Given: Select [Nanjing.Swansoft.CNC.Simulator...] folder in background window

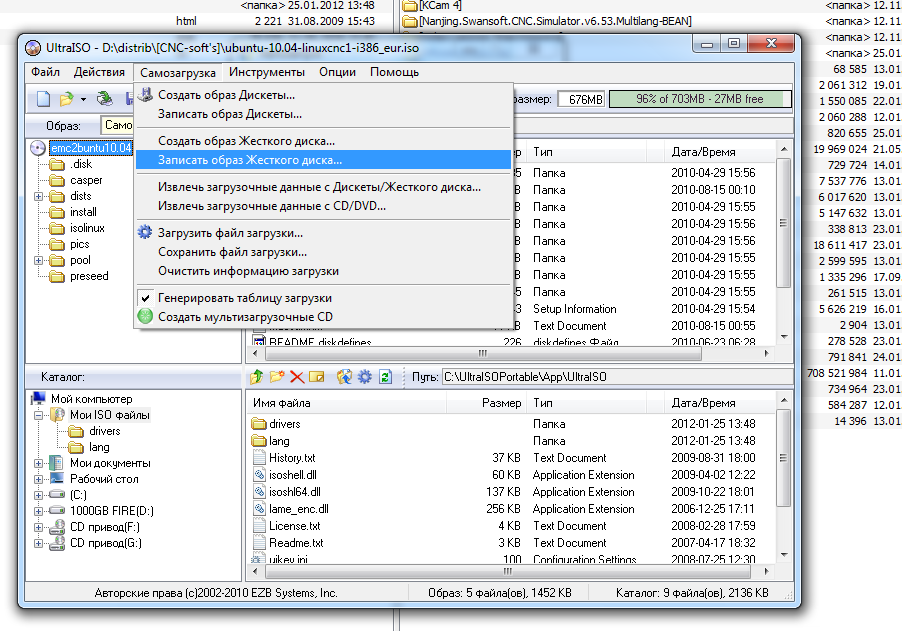Looking at the screenshot, I should pyautogui.click(x=555, y=21).
